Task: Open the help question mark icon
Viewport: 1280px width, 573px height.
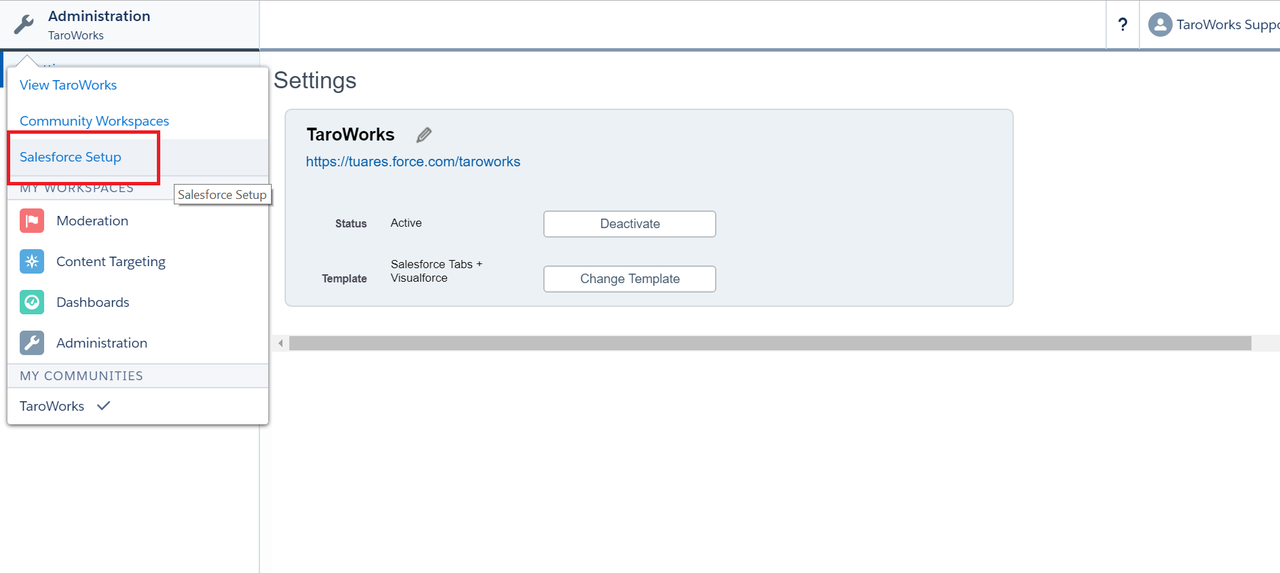Action: click(1123, 25)
